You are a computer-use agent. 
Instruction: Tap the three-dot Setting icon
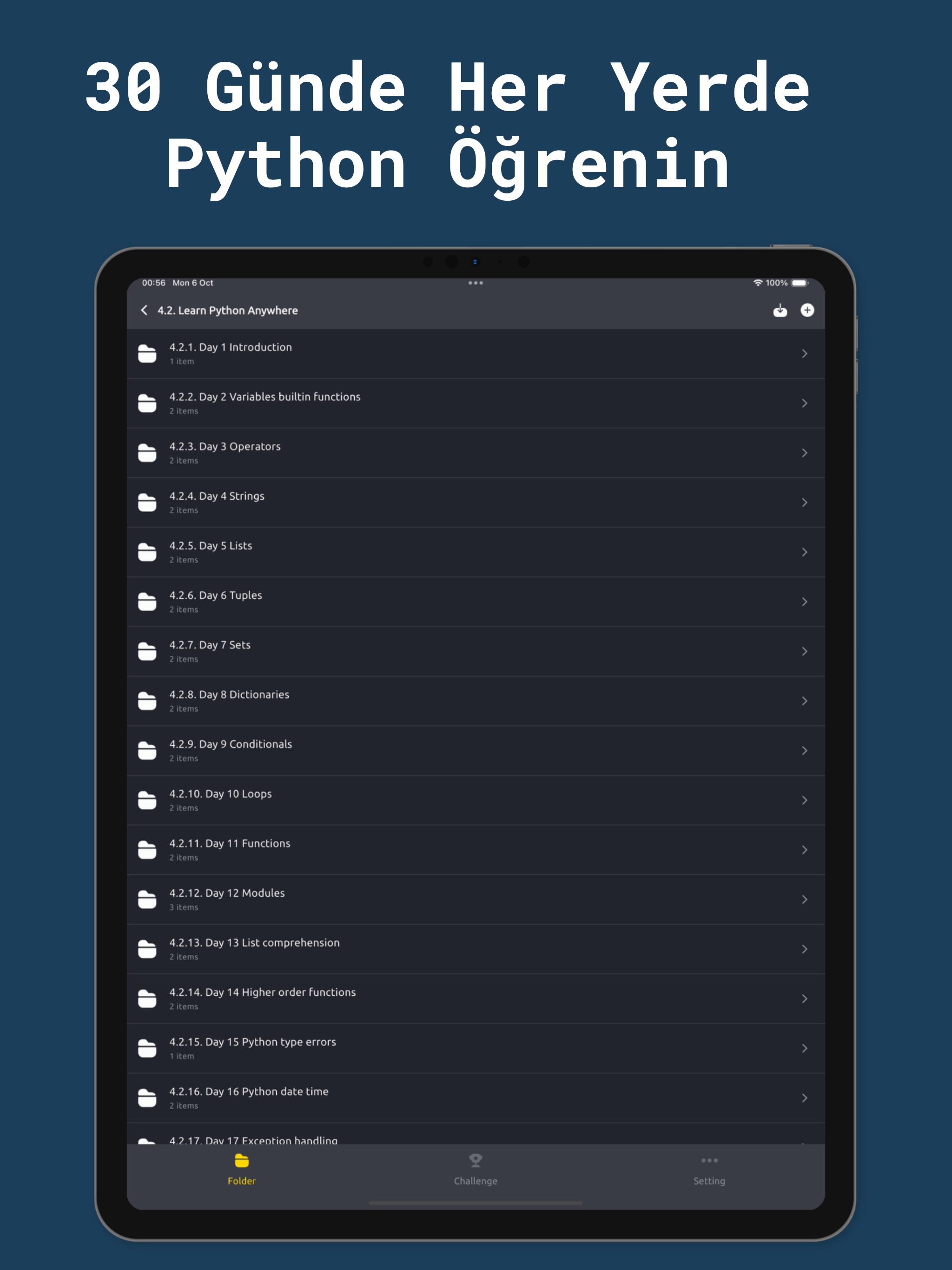(x=709, y=1160)
